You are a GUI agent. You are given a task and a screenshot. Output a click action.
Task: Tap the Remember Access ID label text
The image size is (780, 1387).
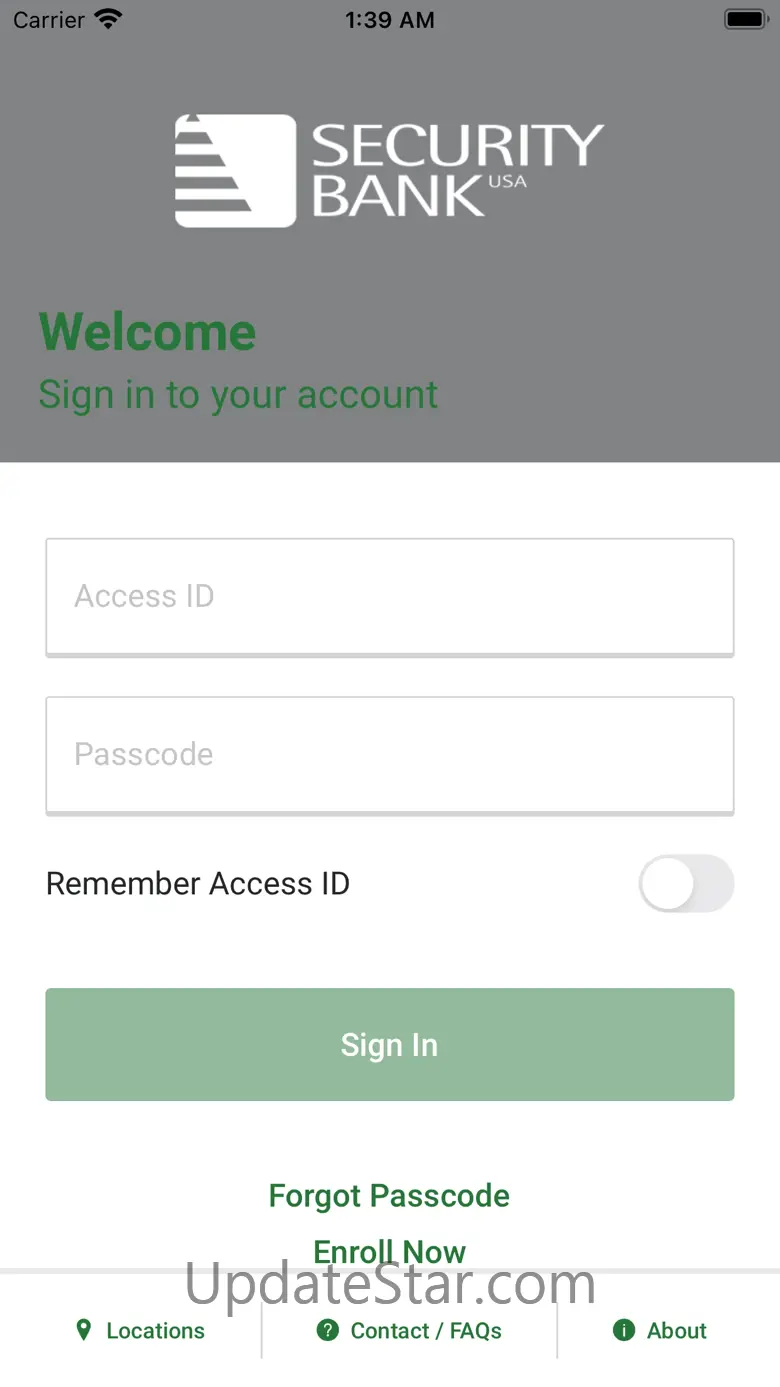(198, 884)
